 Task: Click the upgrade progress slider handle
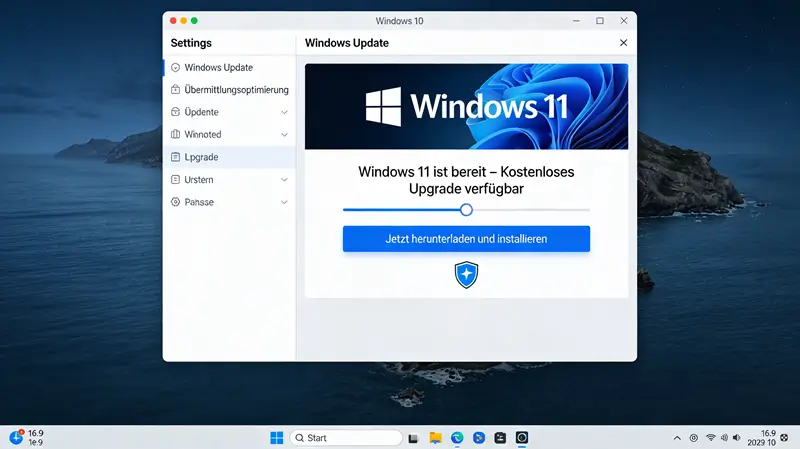pyautogui.click(x=466, y=210)
